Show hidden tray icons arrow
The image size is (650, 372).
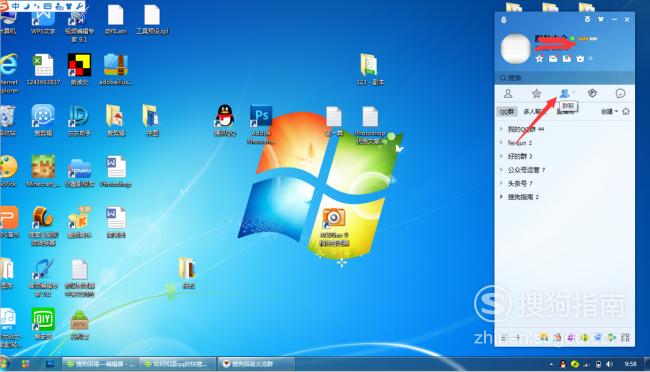click(x=551, y=364)
